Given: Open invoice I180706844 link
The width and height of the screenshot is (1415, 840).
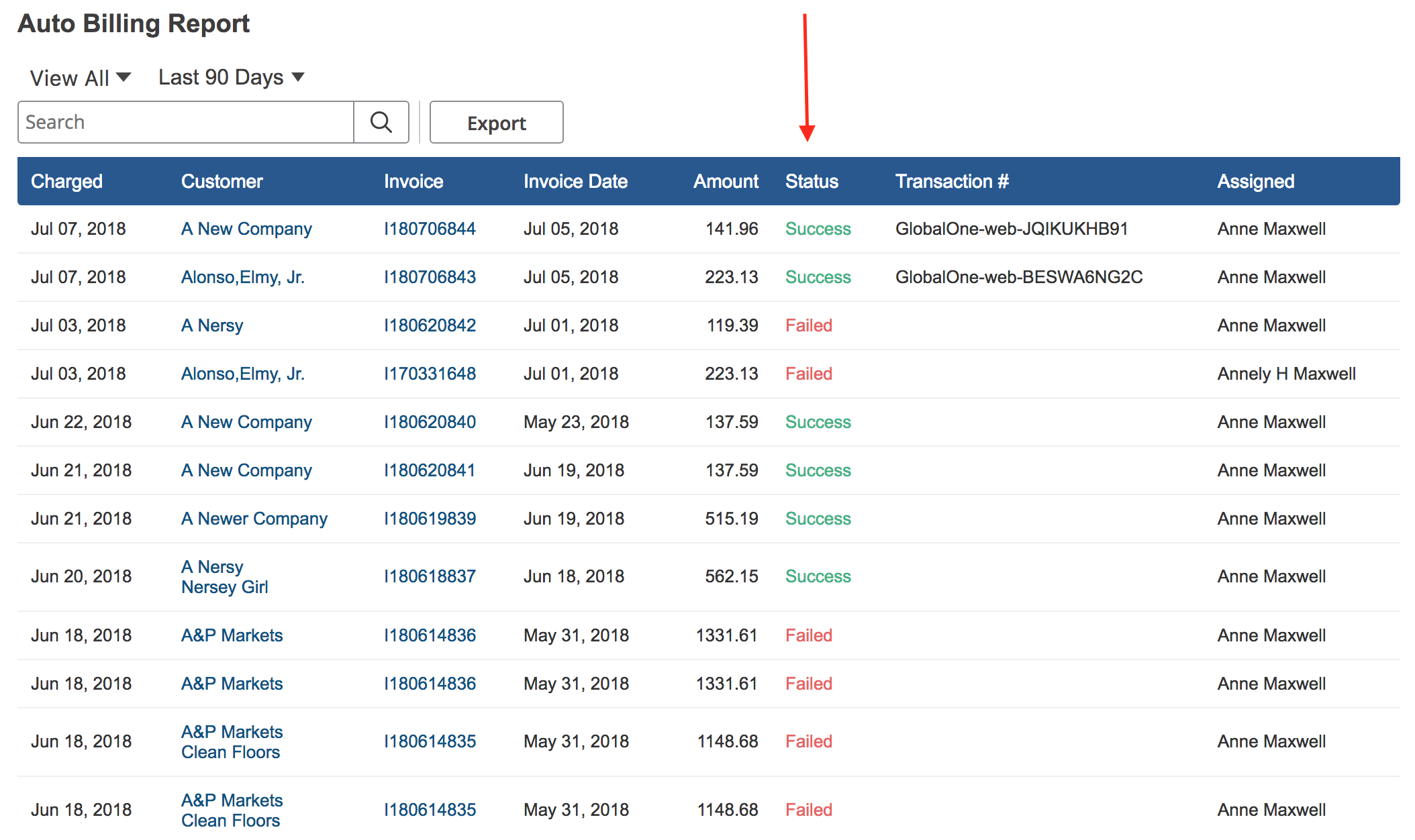Looking at the screenshot, I should point(430,229).
